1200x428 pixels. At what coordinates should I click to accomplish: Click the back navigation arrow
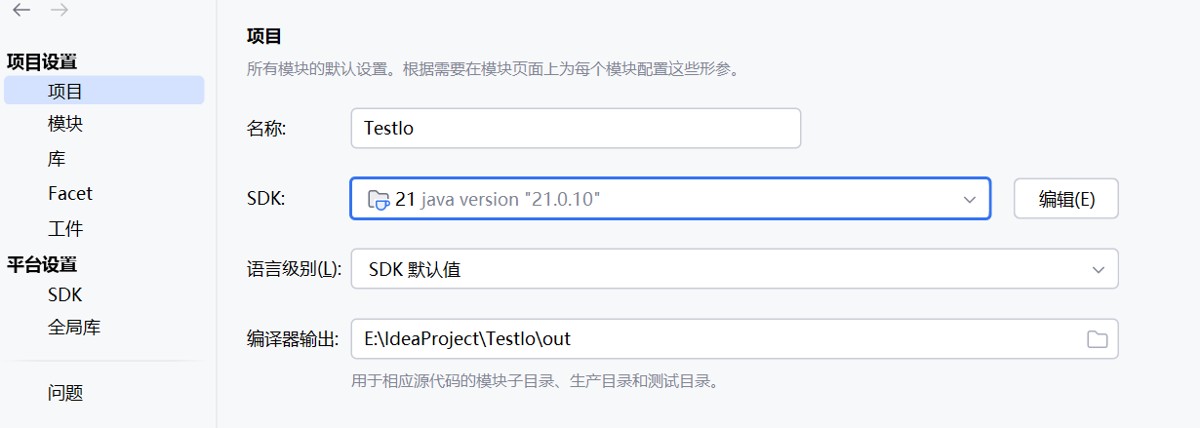[x=21, y=11]
